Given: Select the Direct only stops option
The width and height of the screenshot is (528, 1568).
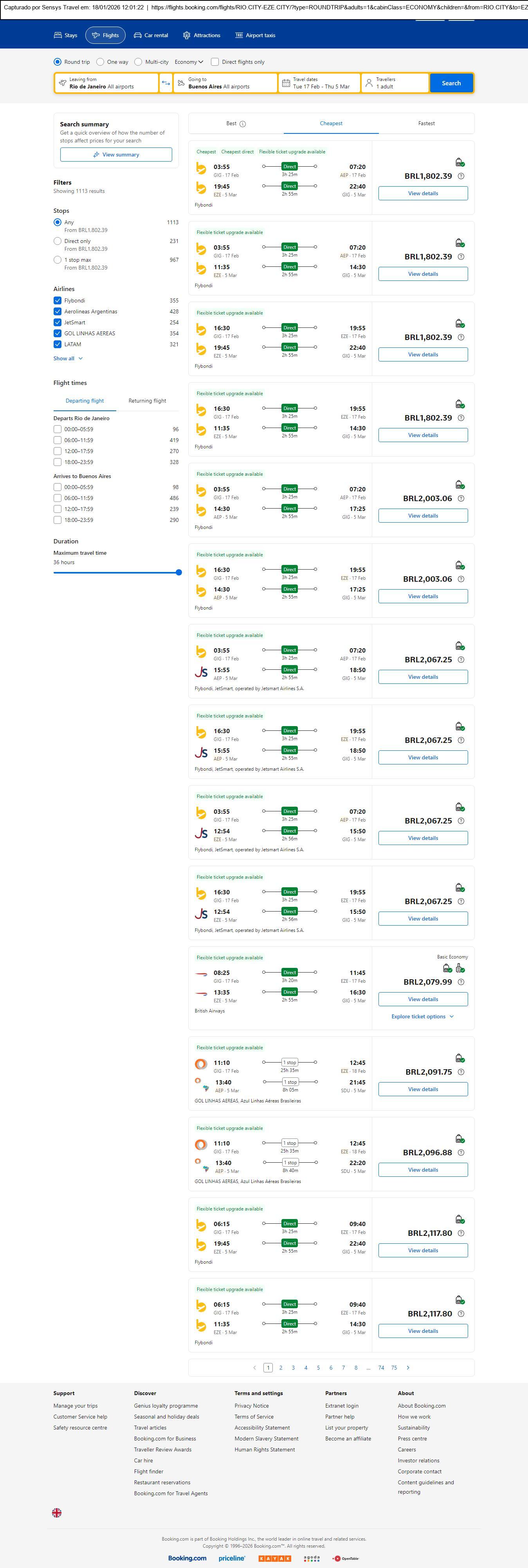Looking at the screenshot, I should pyautogui.click(x=57, y=241).
